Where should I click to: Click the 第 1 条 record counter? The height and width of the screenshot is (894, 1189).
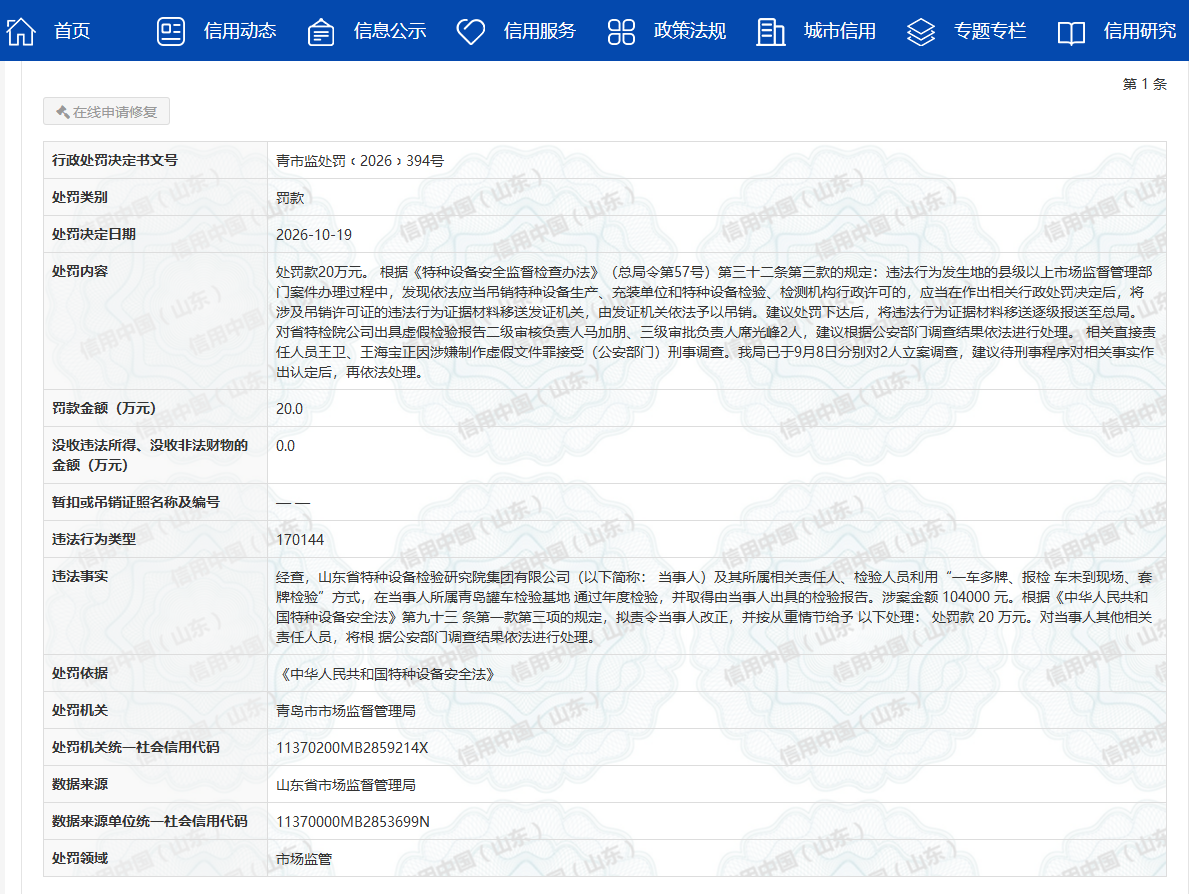(x=1144, y=84)
